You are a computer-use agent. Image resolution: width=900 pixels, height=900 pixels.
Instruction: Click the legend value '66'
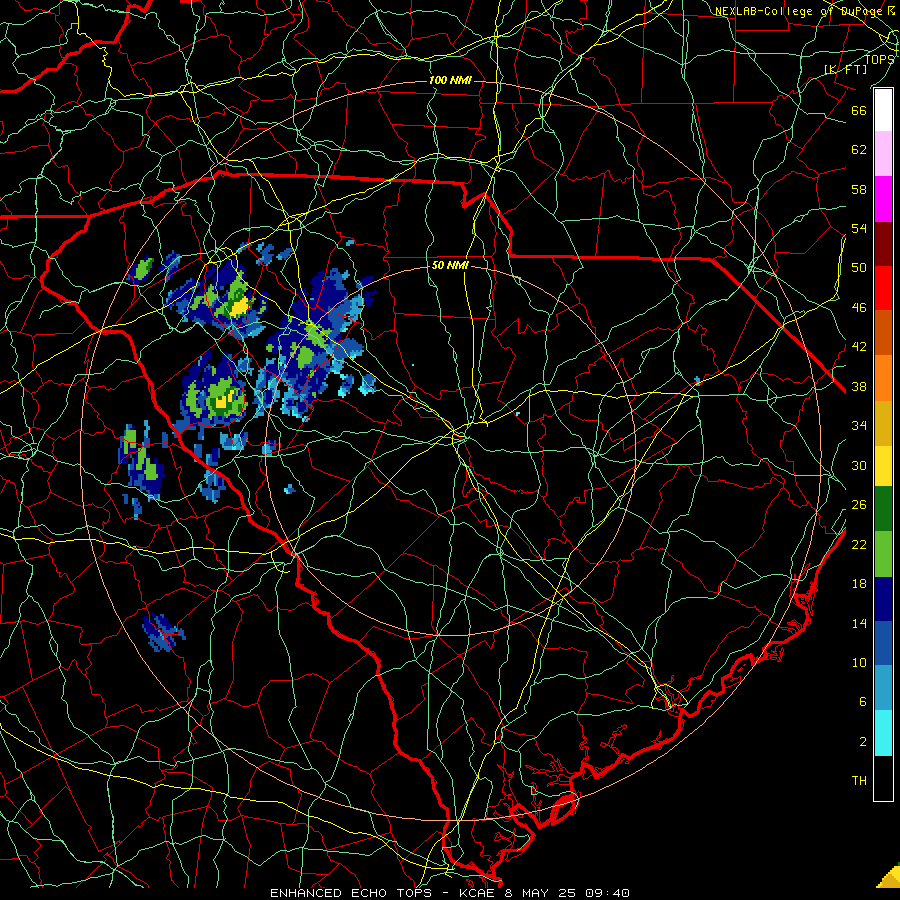coord(859,110)
